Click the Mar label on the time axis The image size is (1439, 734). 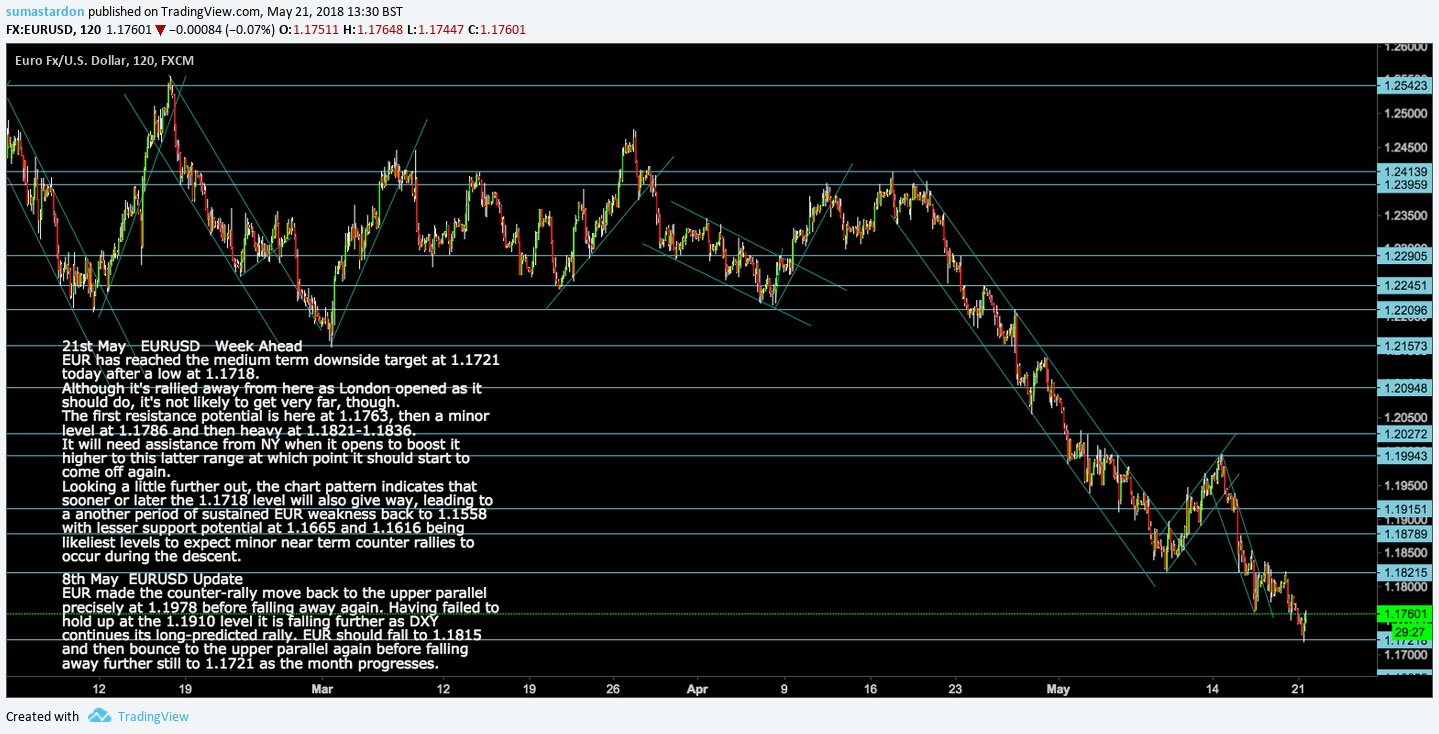pos(321,689)
